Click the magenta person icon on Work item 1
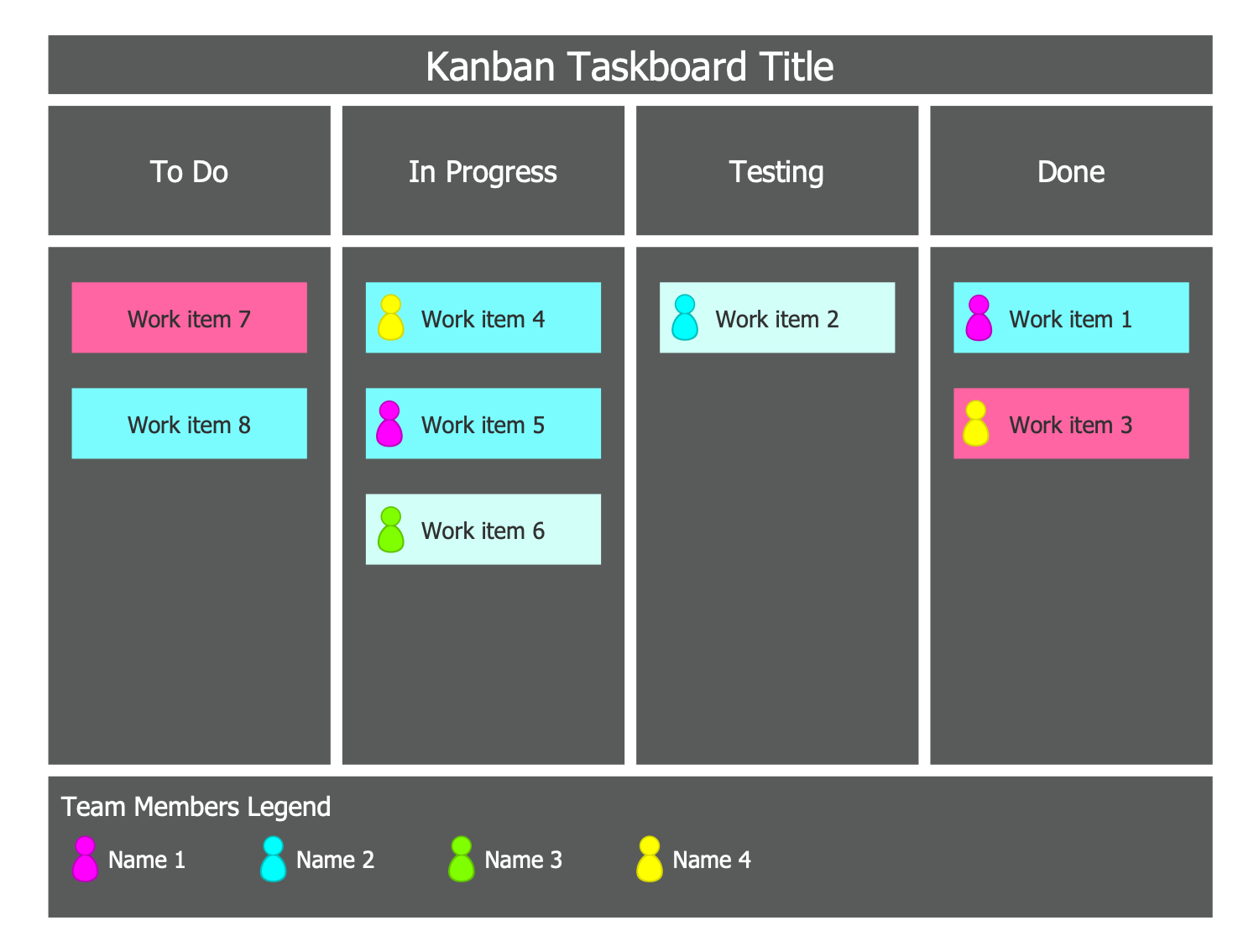The width and height of the screenshot is (1259, 952). [979, 318]
